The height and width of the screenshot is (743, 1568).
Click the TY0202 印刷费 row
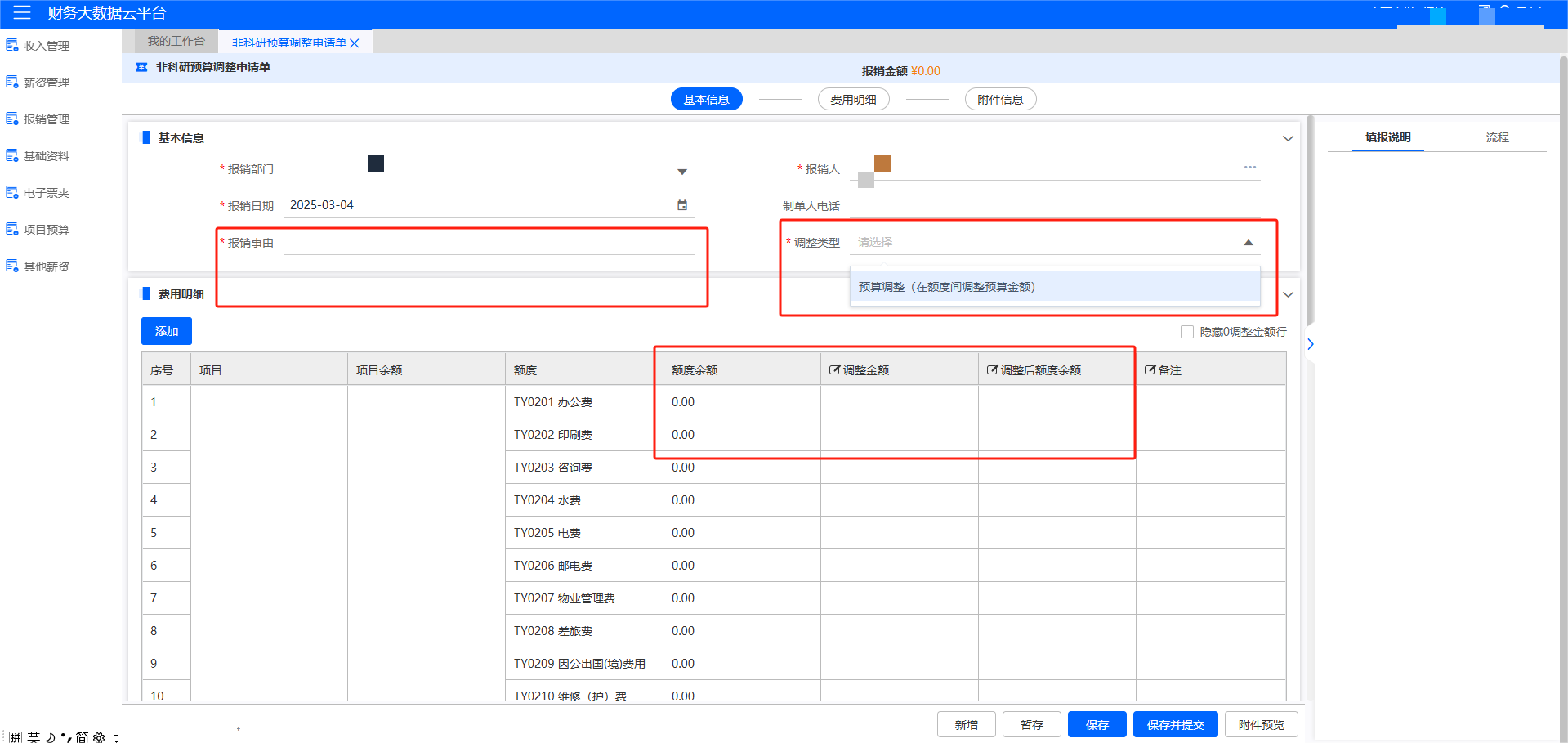click(x=713, y=435)
